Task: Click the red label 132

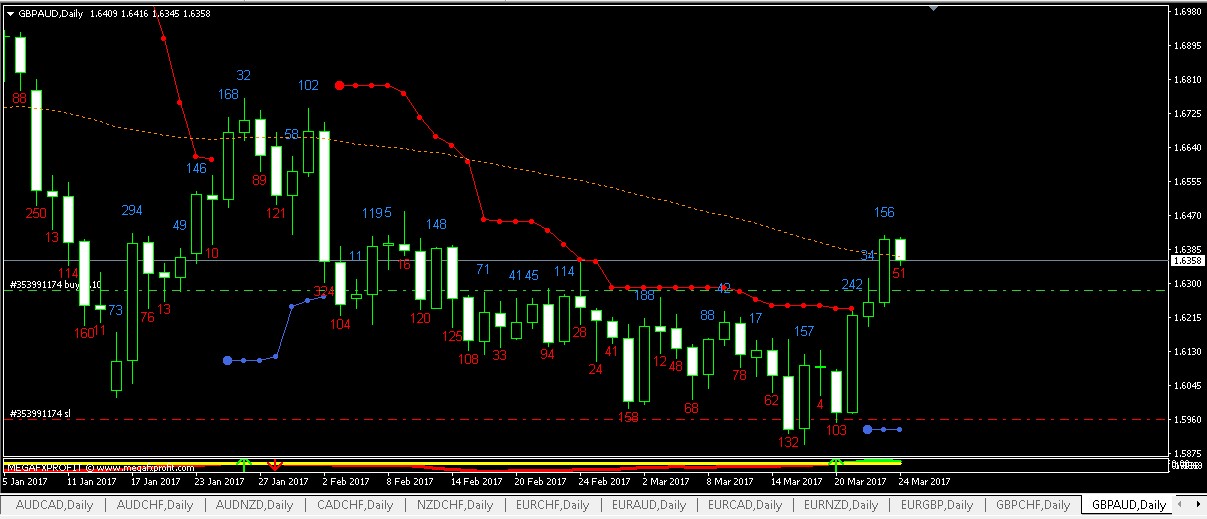Action: [x=788, y=441]
